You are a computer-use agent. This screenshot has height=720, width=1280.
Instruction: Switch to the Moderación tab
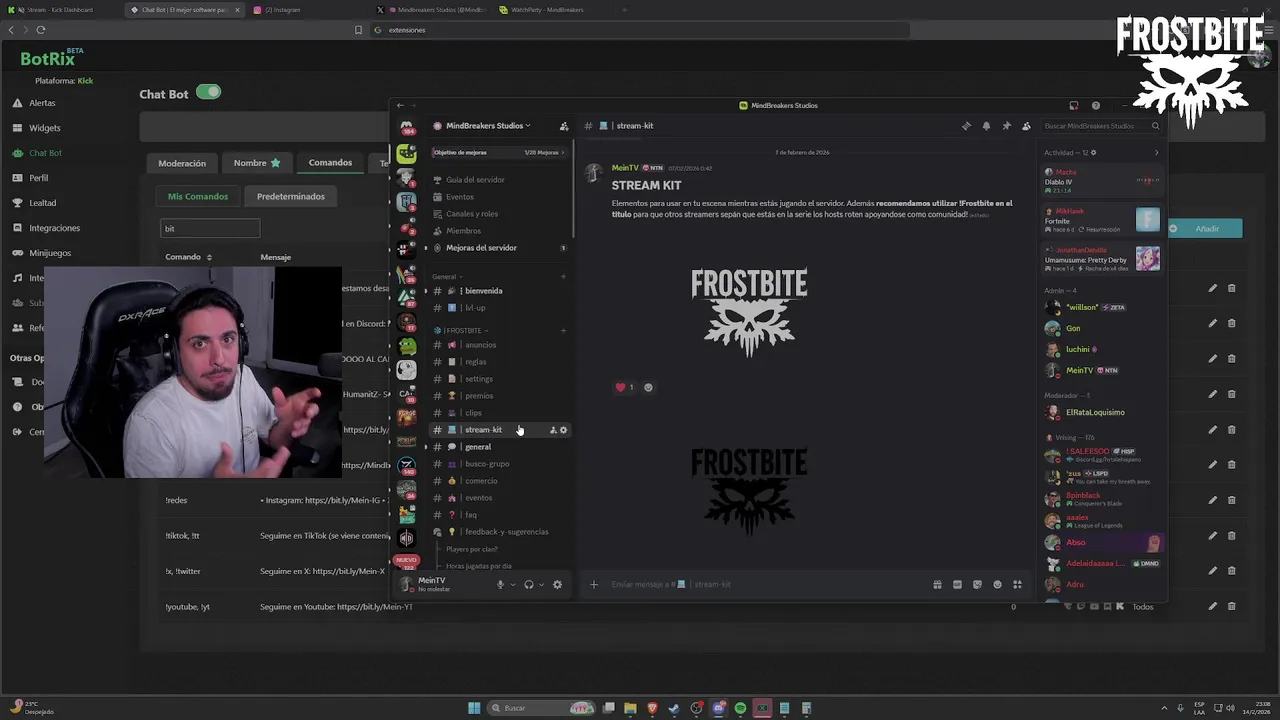tap(182, 163)
